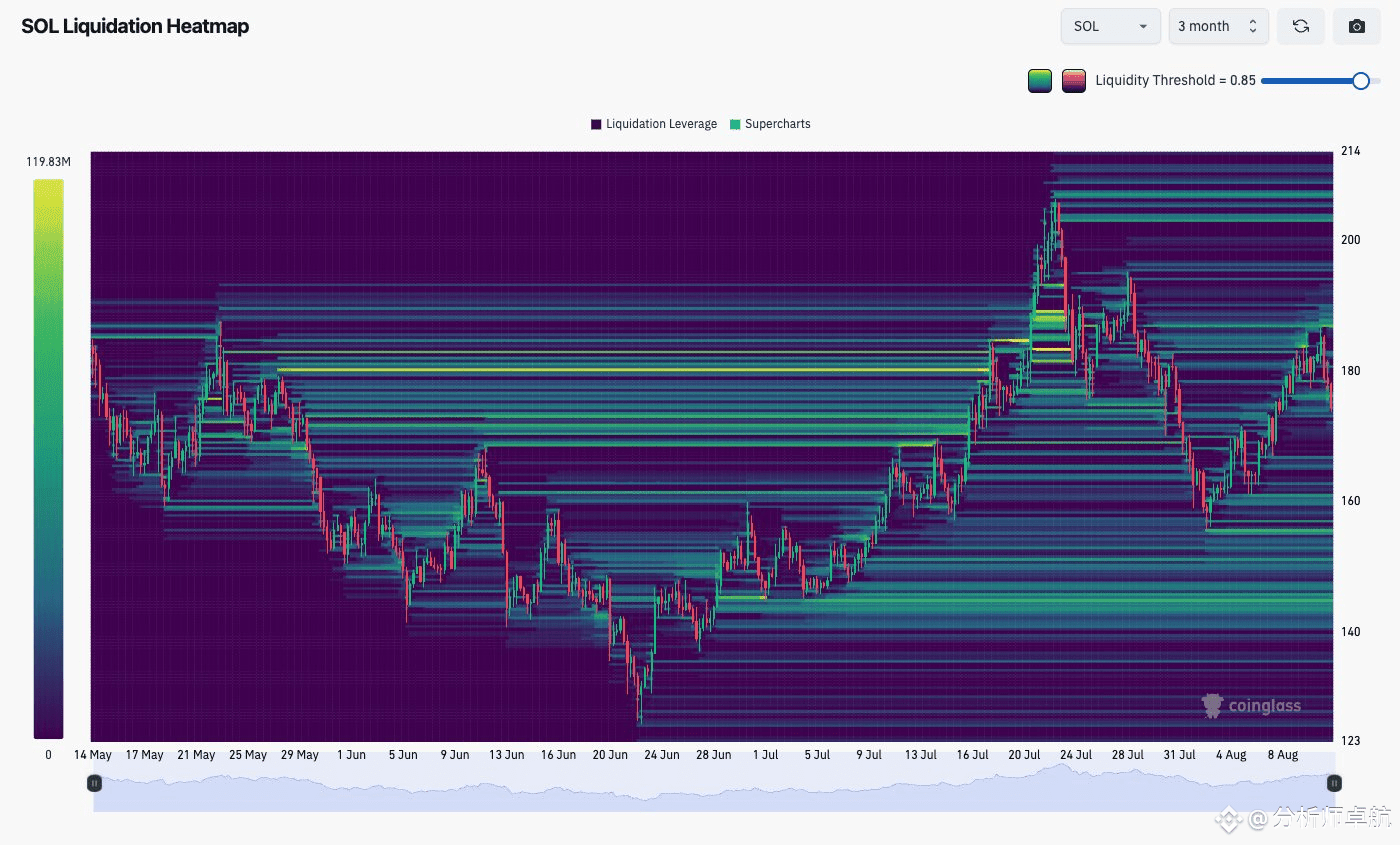Click the camera screenshot icon
The width and height of the screenshot is (1400, 845).
pyautogui.click(x=1356, y=26)
